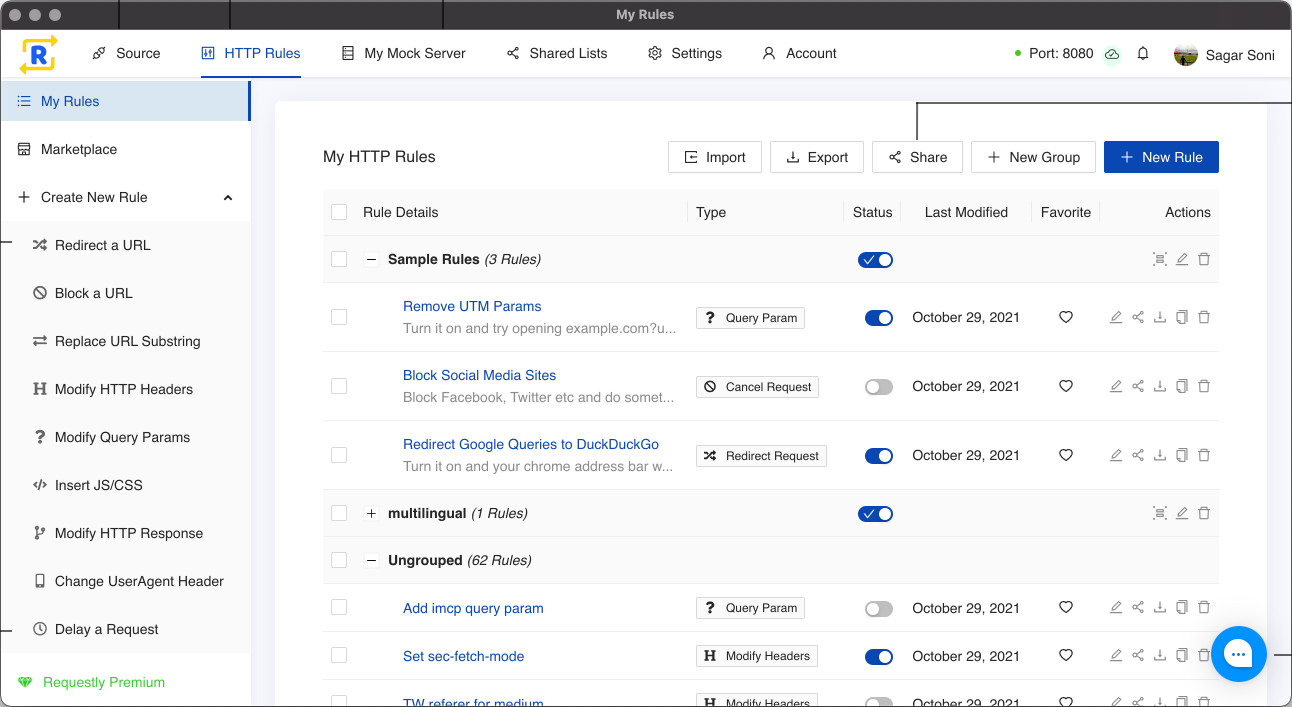Open Requestly Premium link
This screenshot has width=1292, height=707.
[104, 682]
